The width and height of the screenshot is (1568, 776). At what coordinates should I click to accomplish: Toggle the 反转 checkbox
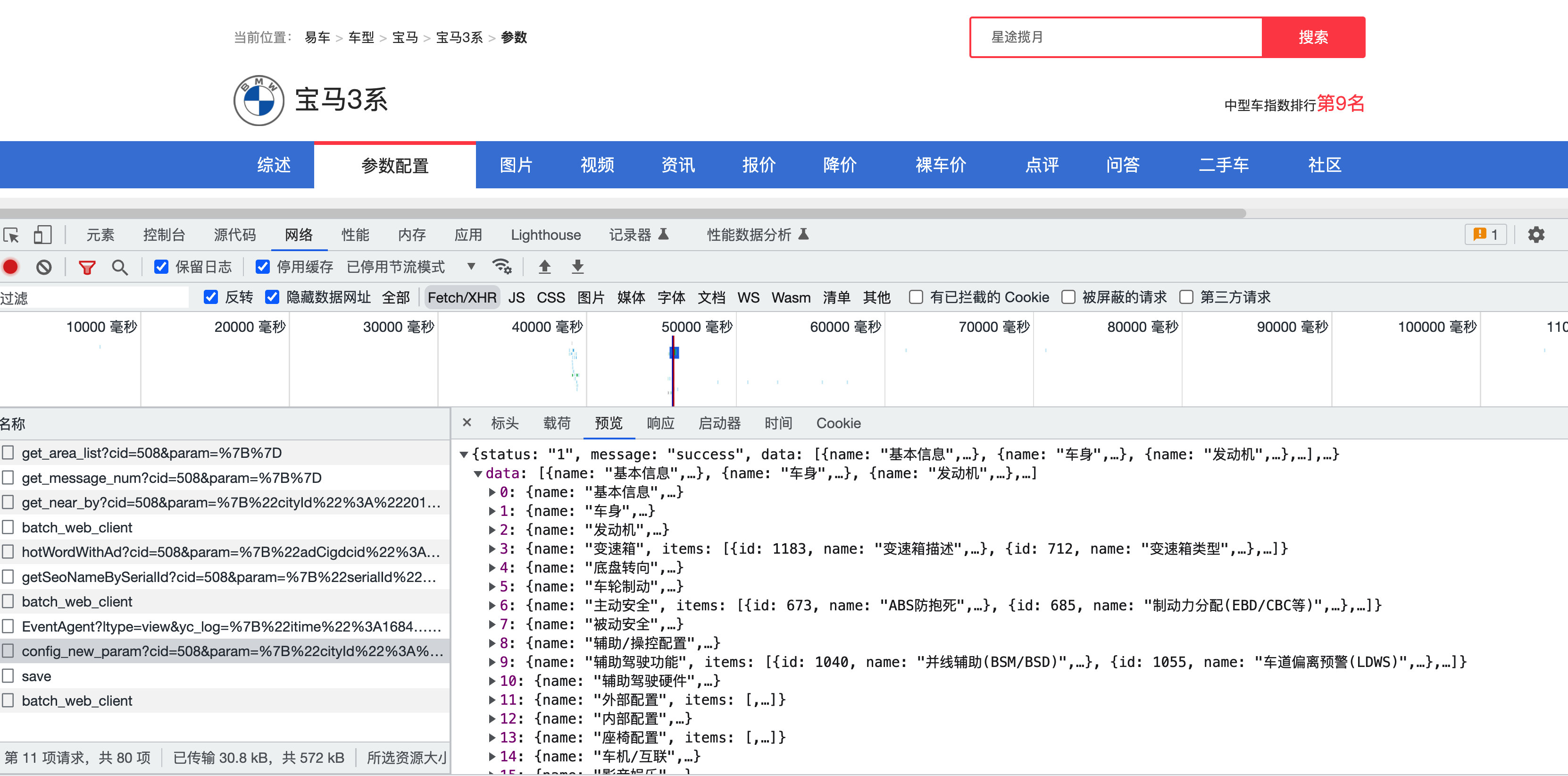click(210, 296)
